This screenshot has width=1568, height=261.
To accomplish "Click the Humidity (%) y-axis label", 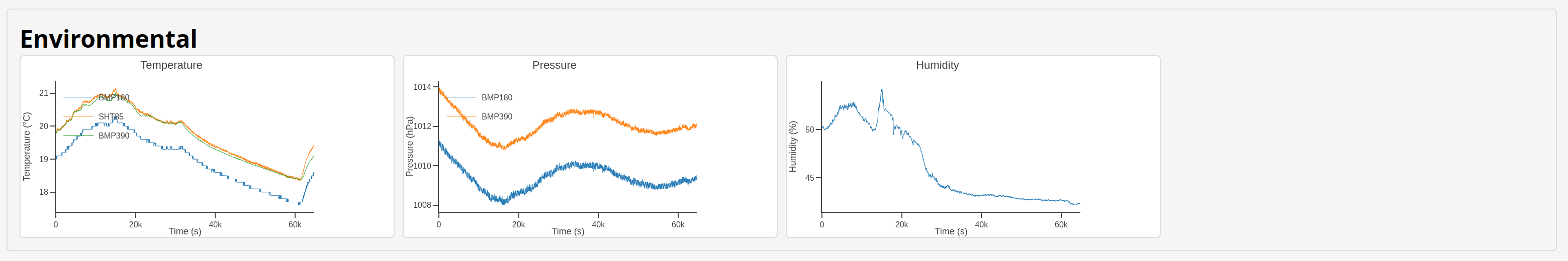I will tap(792, 146).
